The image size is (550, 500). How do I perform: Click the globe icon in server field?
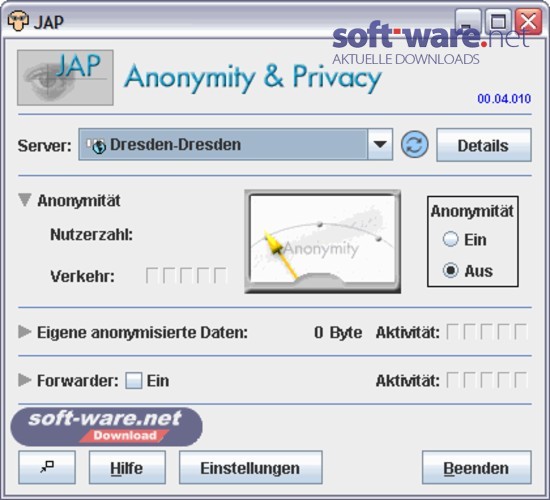point(99,147)
